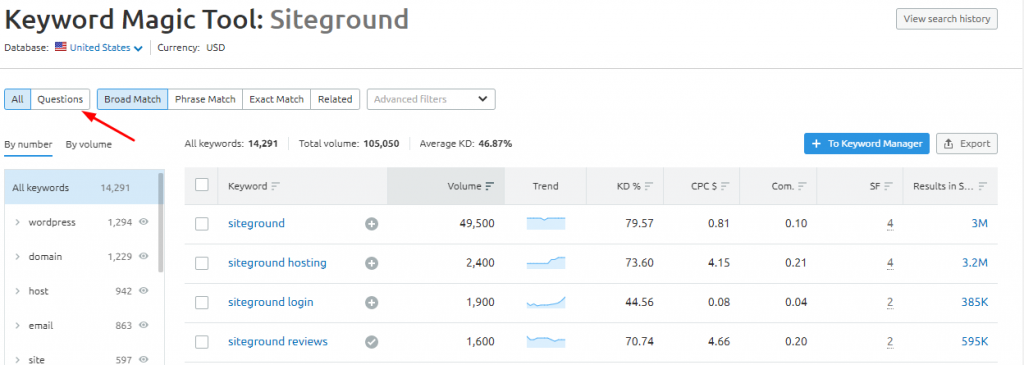1024x365 pixels.
Task: Open 3.2M SERP results link
Action: [975, 262]
